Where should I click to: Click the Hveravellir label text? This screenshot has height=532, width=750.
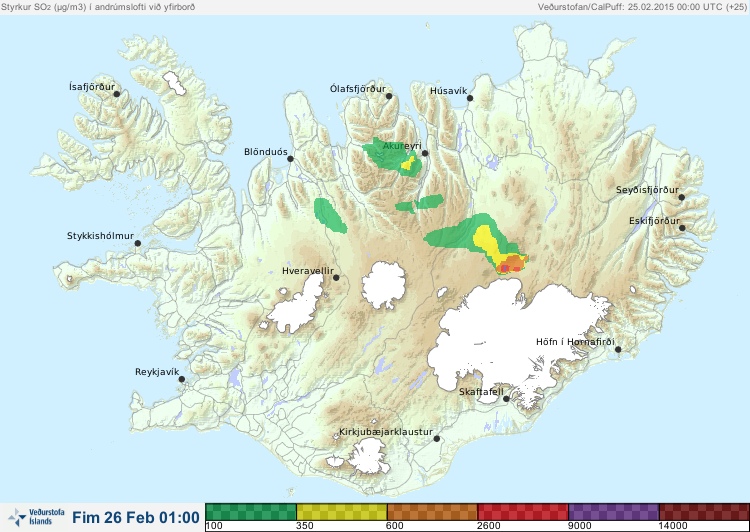[308, 271]
